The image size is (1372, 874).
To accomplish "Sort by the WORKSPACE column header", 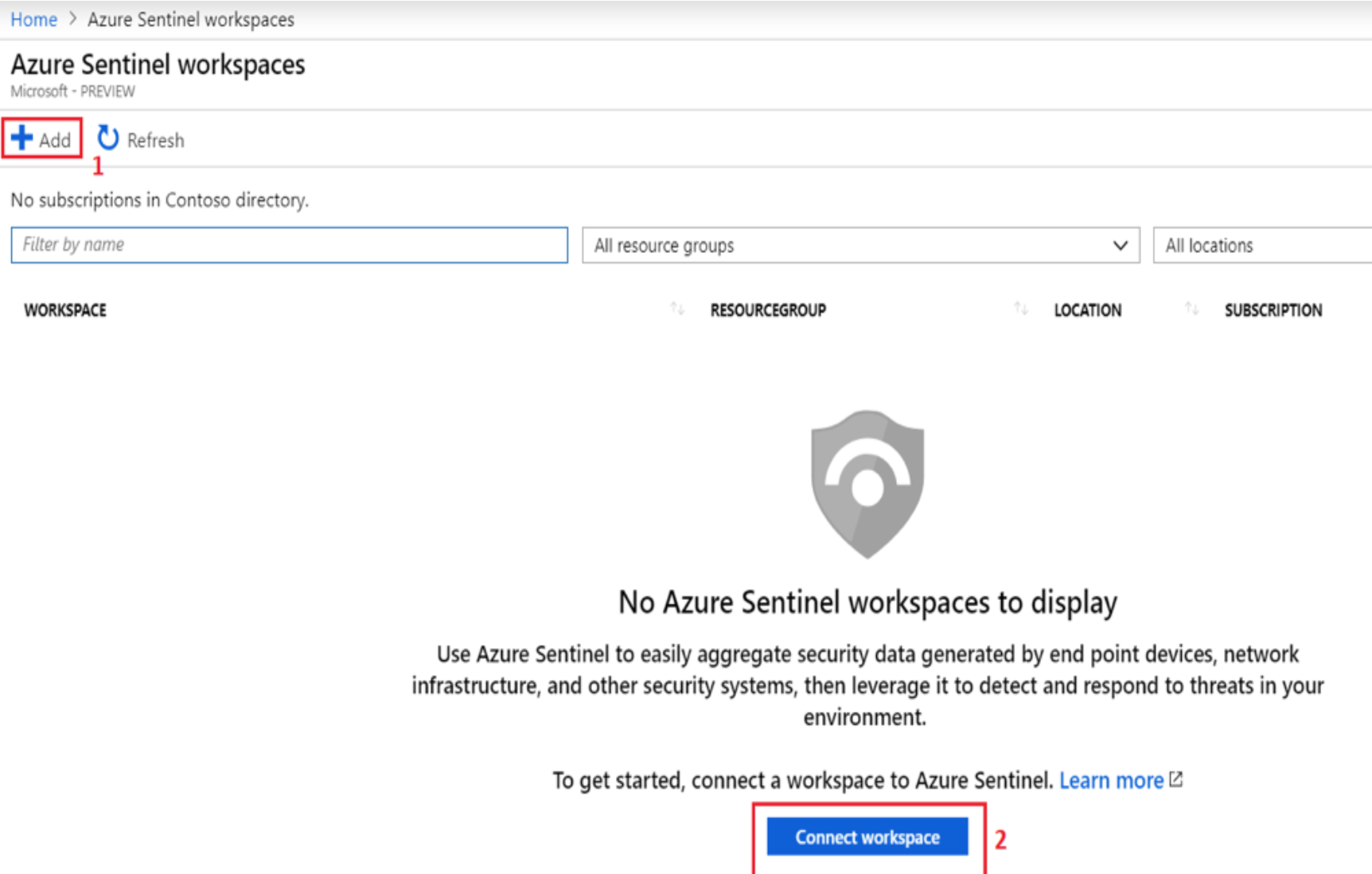I will (65, 310).
